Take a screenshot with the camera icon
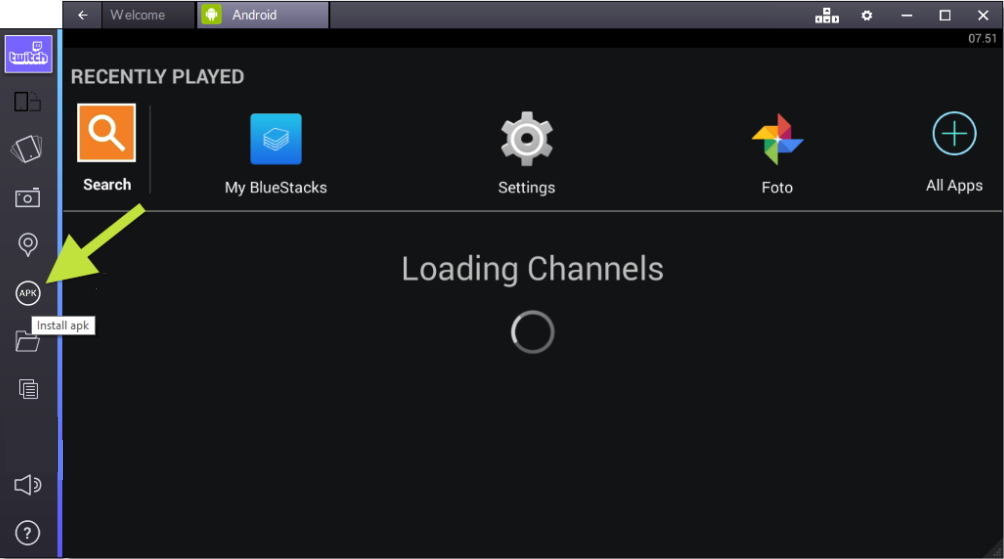This screenshot has height=559, width=1004. pos(28,198)
